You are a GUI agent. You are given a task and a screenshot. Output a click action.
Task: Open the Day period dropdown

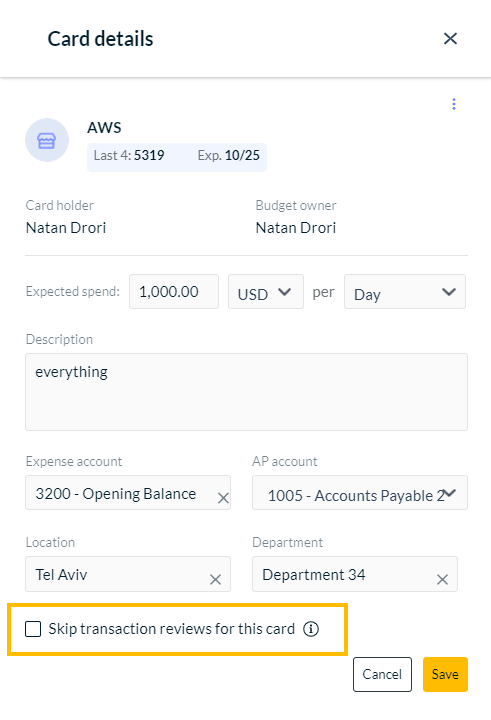click(x=405, y=292)
